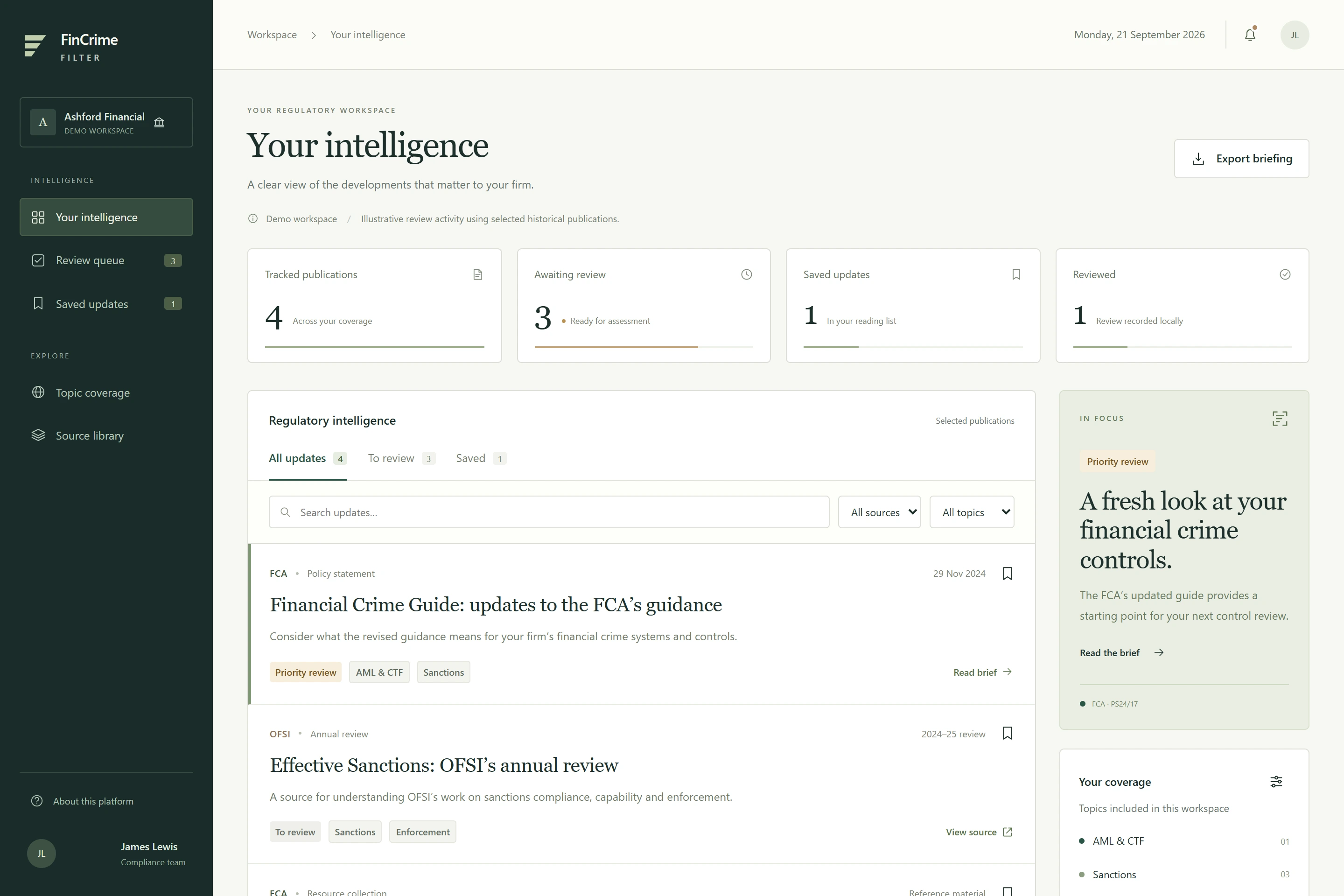
Task: Click the checkmark icon on Reviewed card
Action: click(x=1285, y=275)
